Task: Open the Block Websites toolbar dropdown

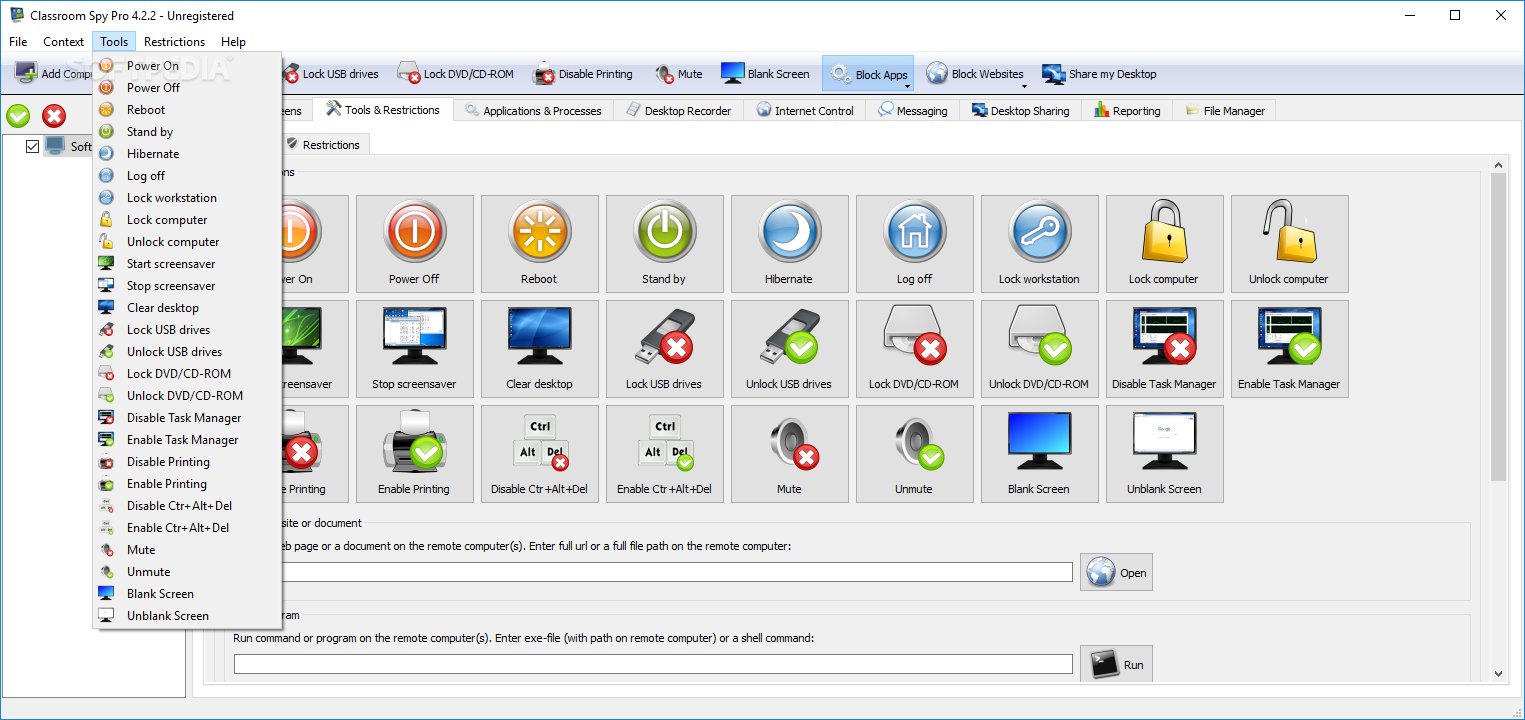Action: click(1024, 86)
